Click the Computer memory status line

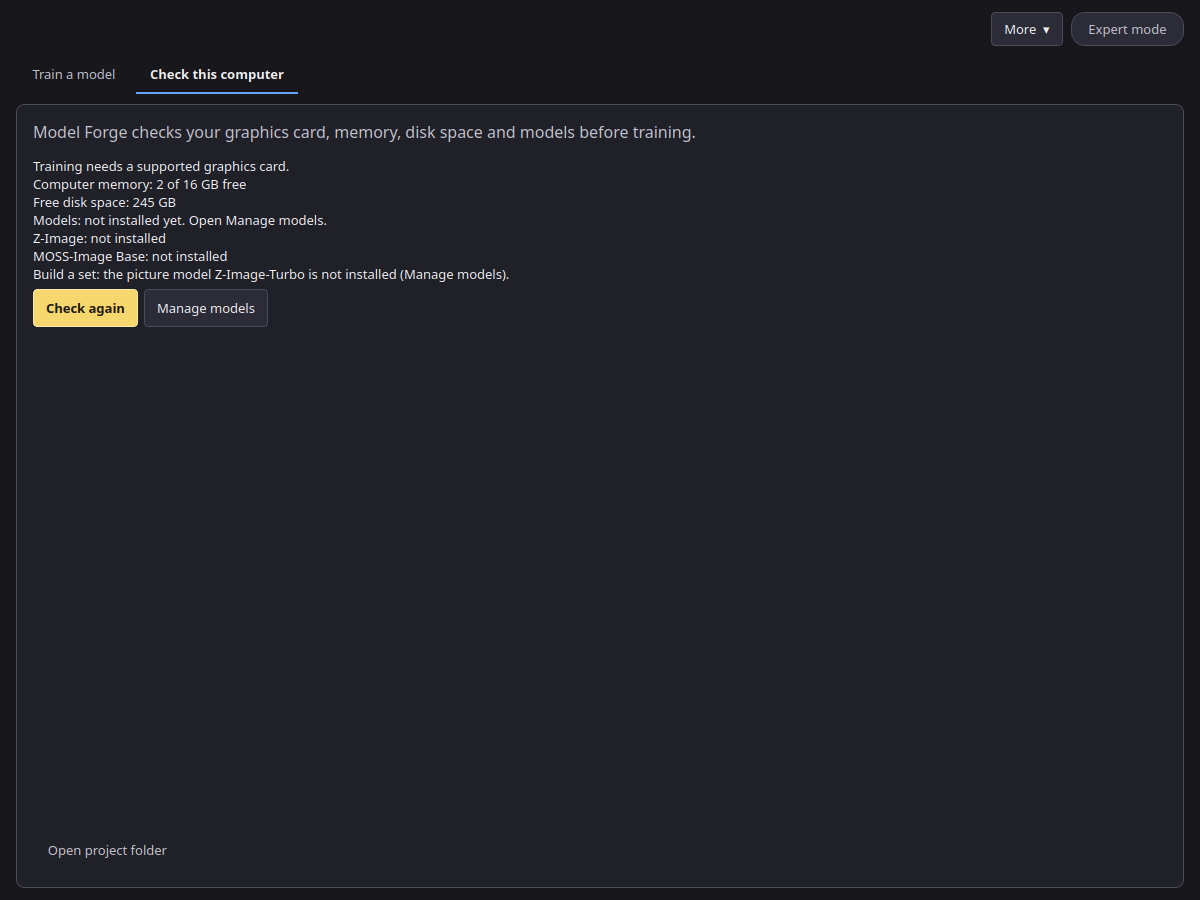tap(140, 184)
